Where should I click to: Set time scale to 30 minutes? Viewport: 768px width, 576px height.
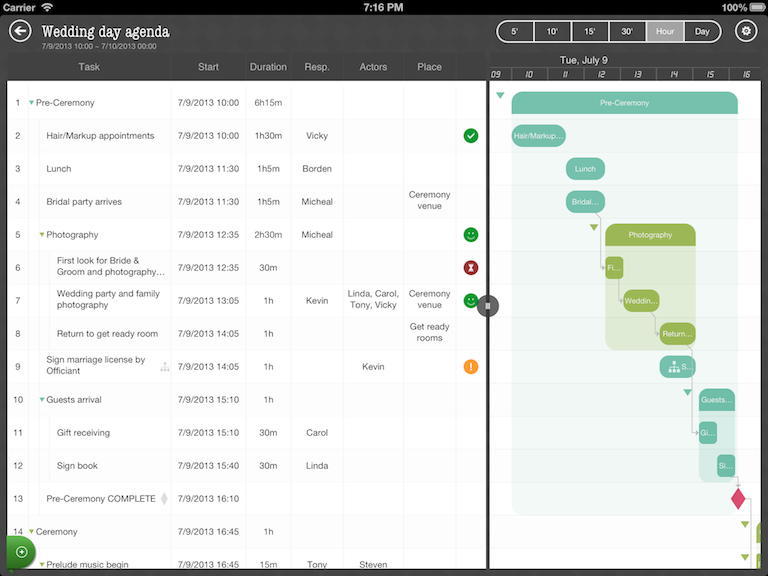pos(627,31)
